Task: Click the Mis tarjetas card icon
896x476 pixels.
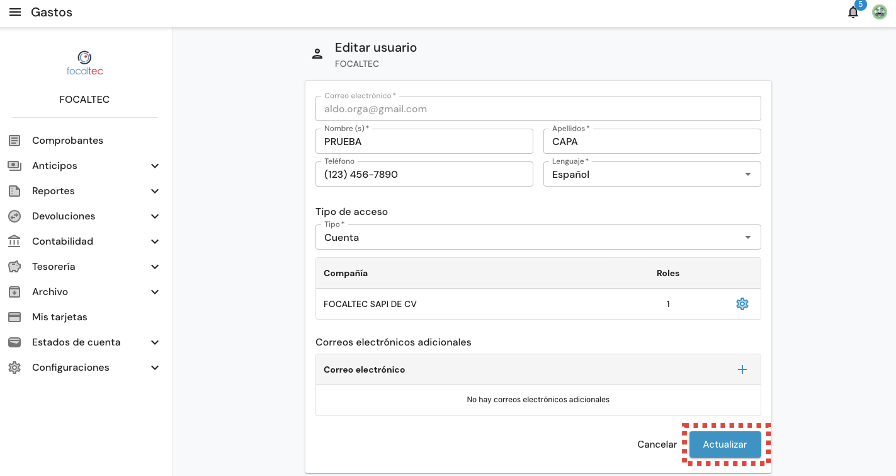Action: (x=14, y=317)
